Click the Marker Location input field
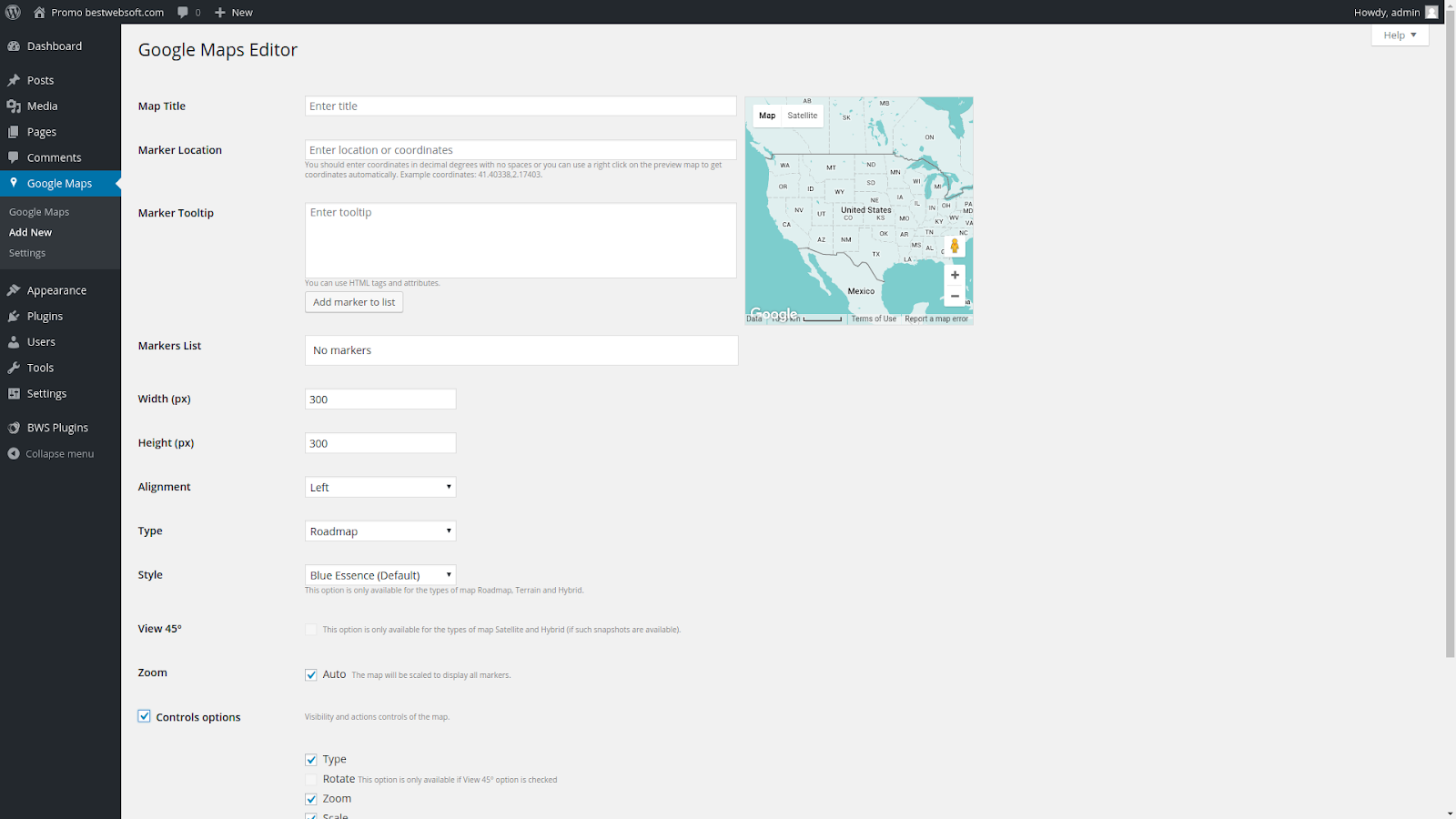Screen dimensions: 1456x819 (x=521, y=150)
